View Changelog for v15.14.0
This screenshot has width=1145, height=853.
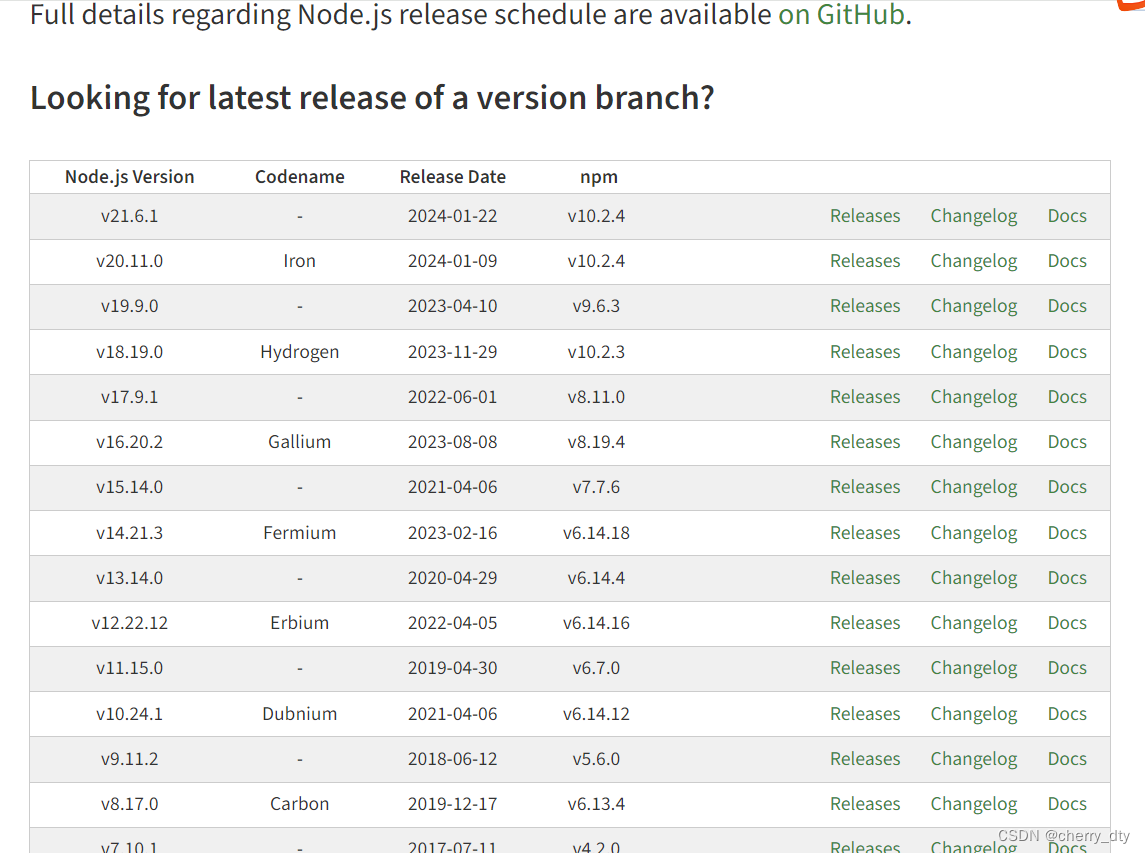(973, 487)
